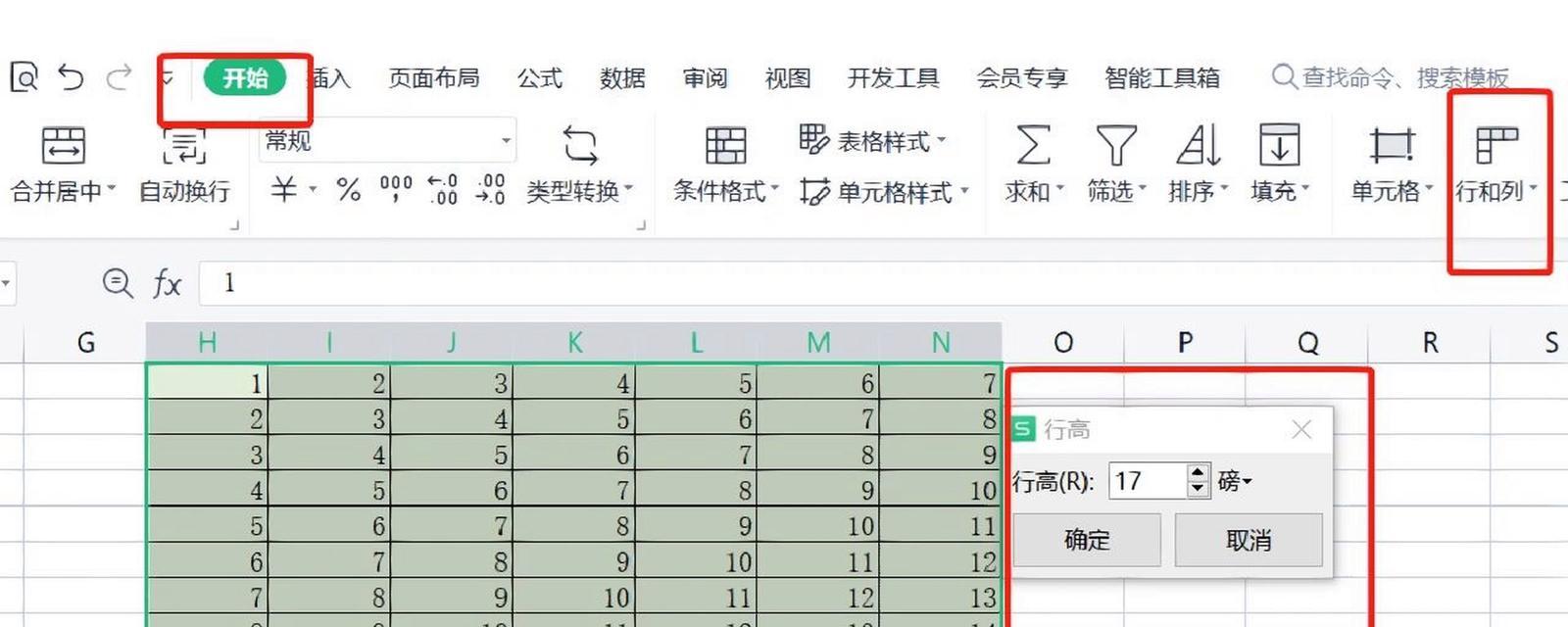The image size is (1568, 627).
Task: Switch to the 数据 tab
Action: (x=622, y=77)
